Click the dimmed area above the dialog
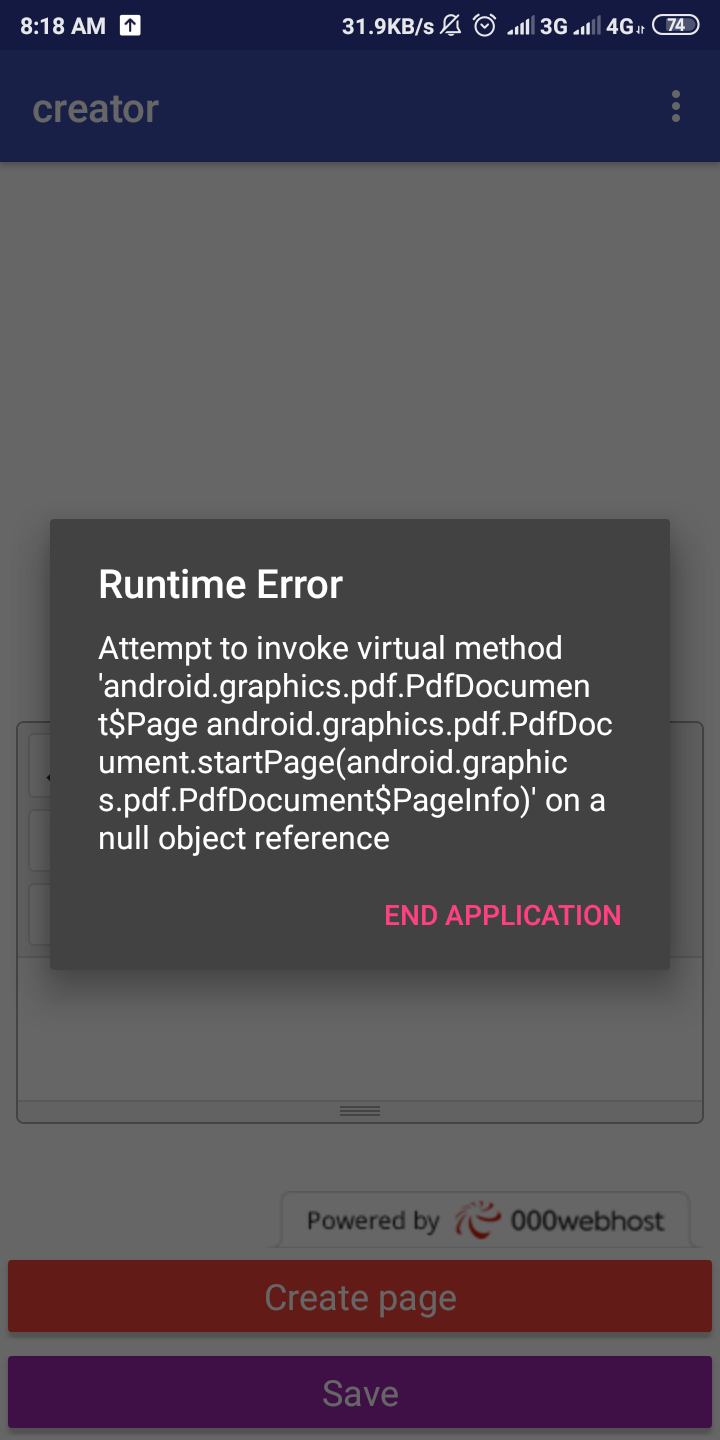The image size is (720, 1440). pyautogui.click(x=360, y=340)
